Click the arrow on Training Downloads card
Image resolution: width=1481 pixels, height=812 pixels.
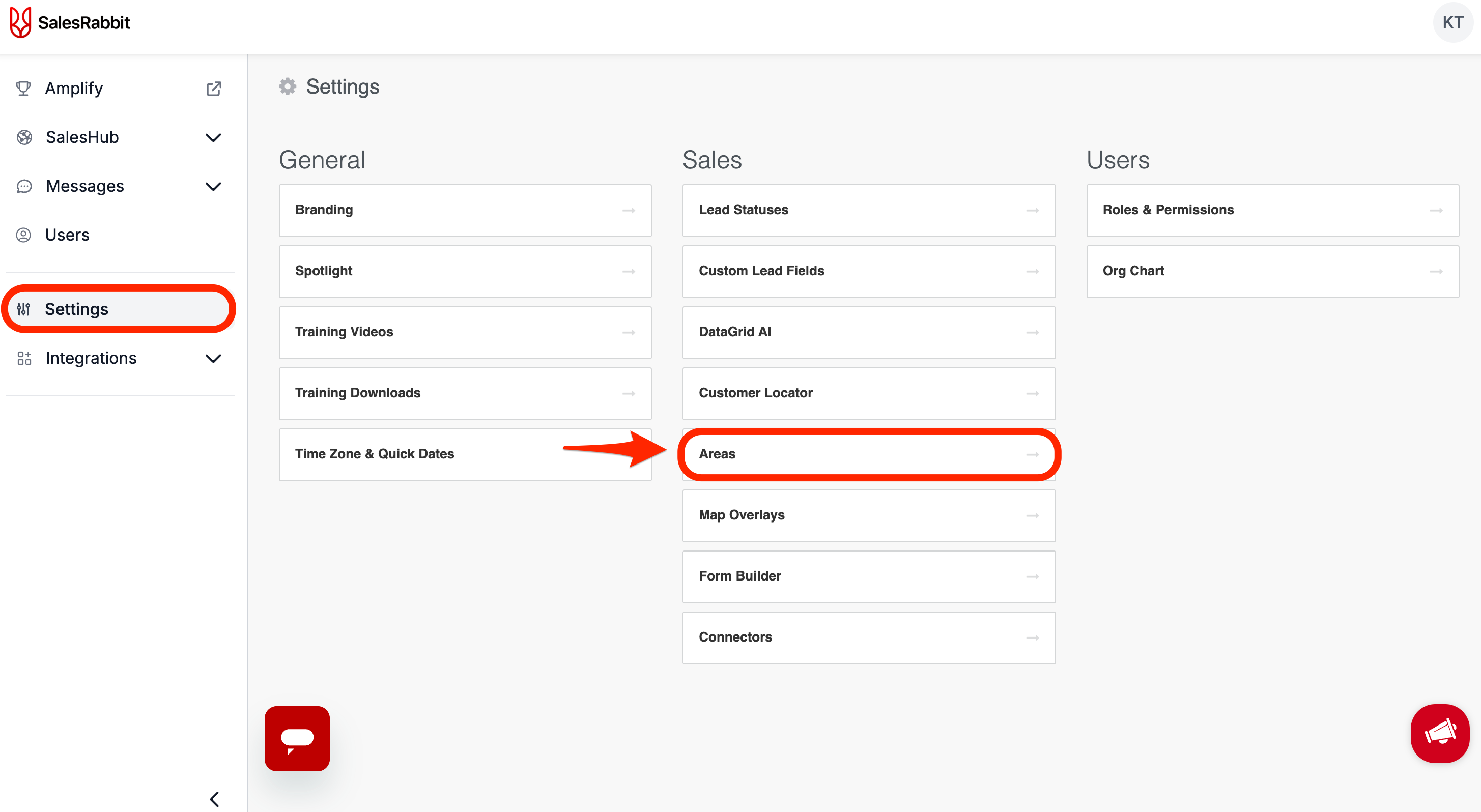point(629,394)
